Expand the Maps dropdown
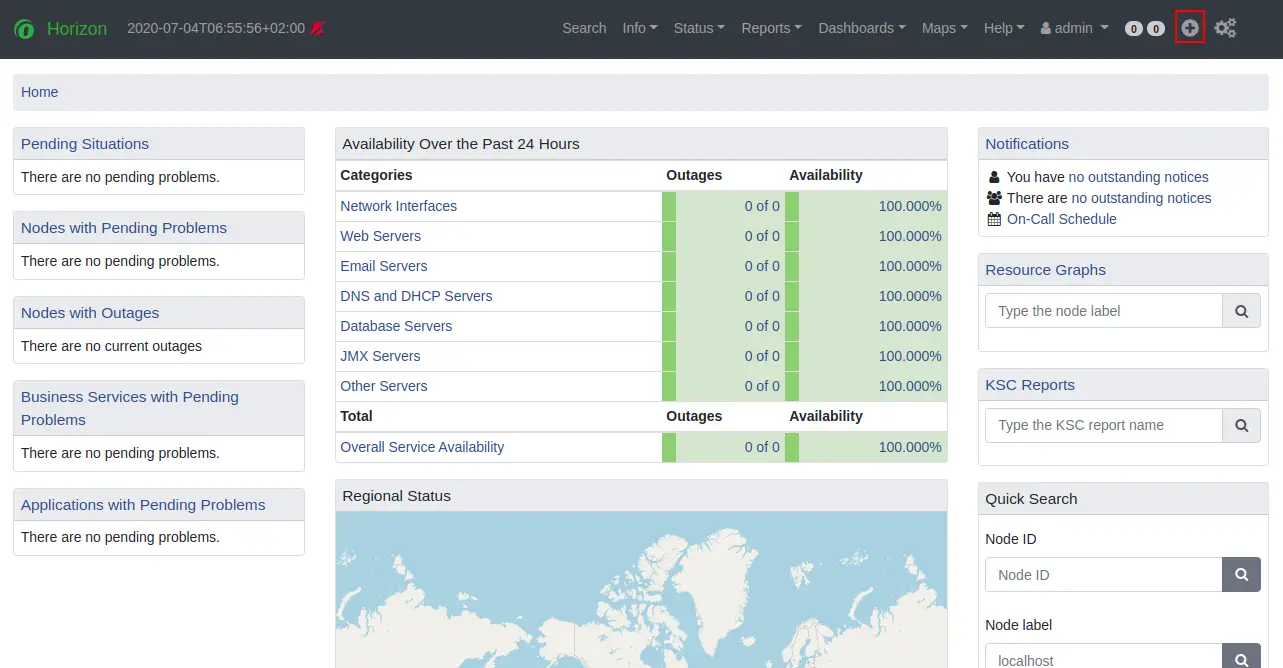Image resolution: width=1283 pixels, height=668 pixels. point(941,28)
